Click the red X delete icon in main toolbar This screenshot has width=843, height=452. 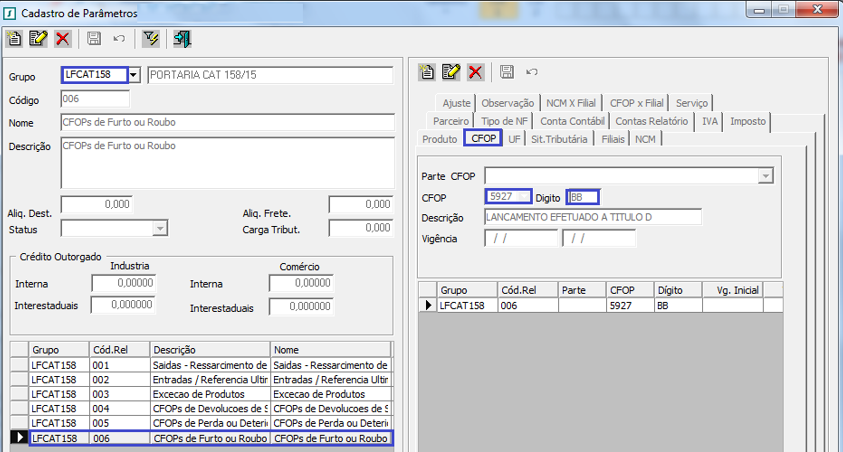tap(63, 39)
